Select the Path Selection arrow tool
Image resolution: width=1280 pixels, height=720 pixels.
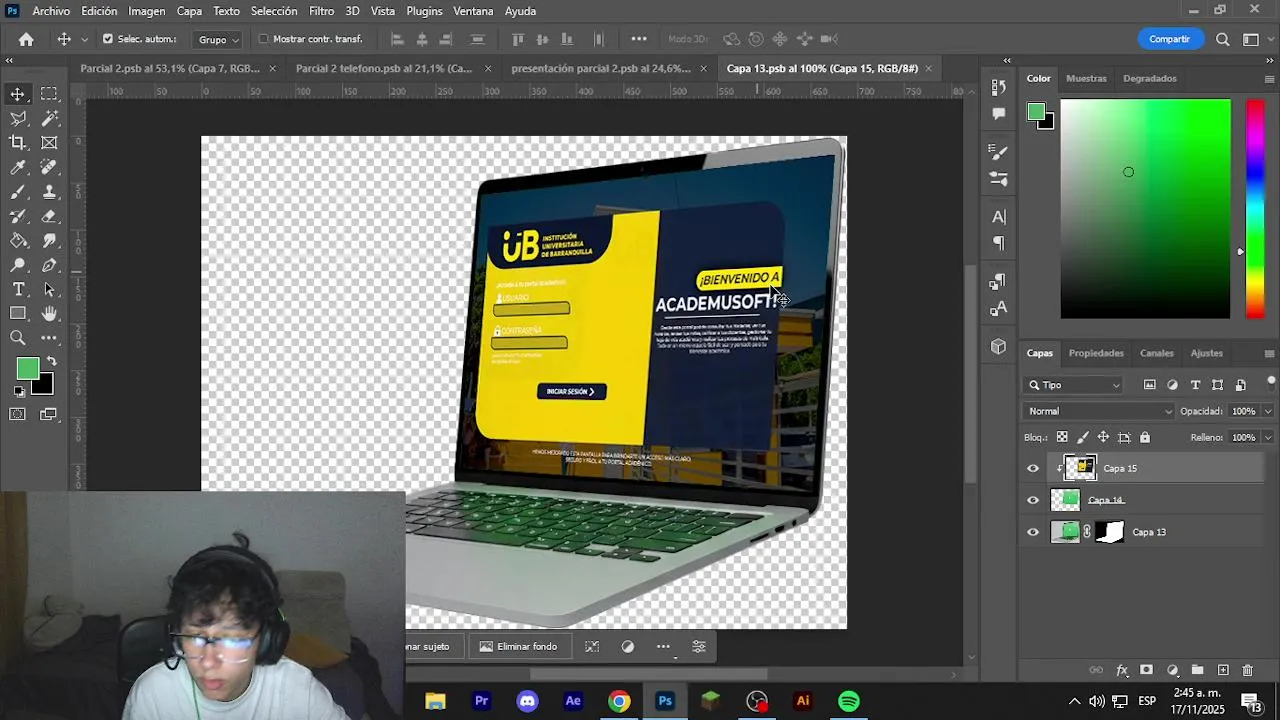(49, 289)
